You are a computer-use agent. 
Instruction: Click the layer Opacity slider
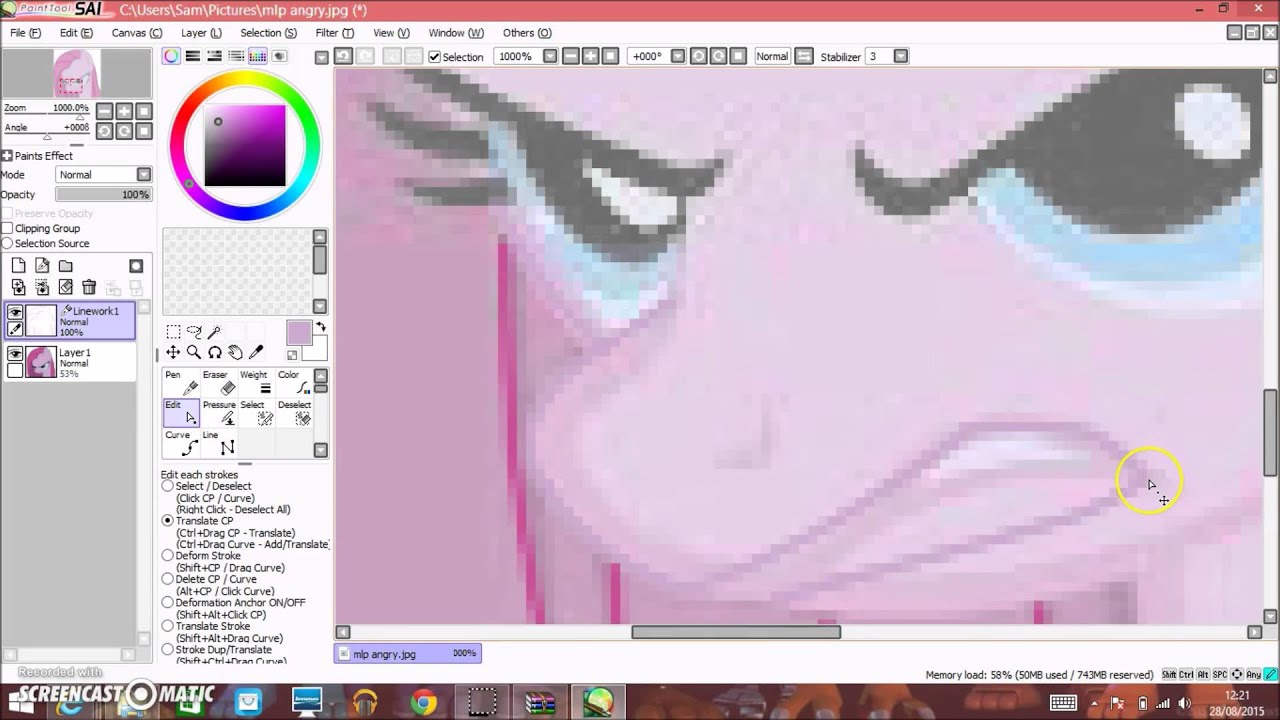pyautogui.click(x=103, y=195)
